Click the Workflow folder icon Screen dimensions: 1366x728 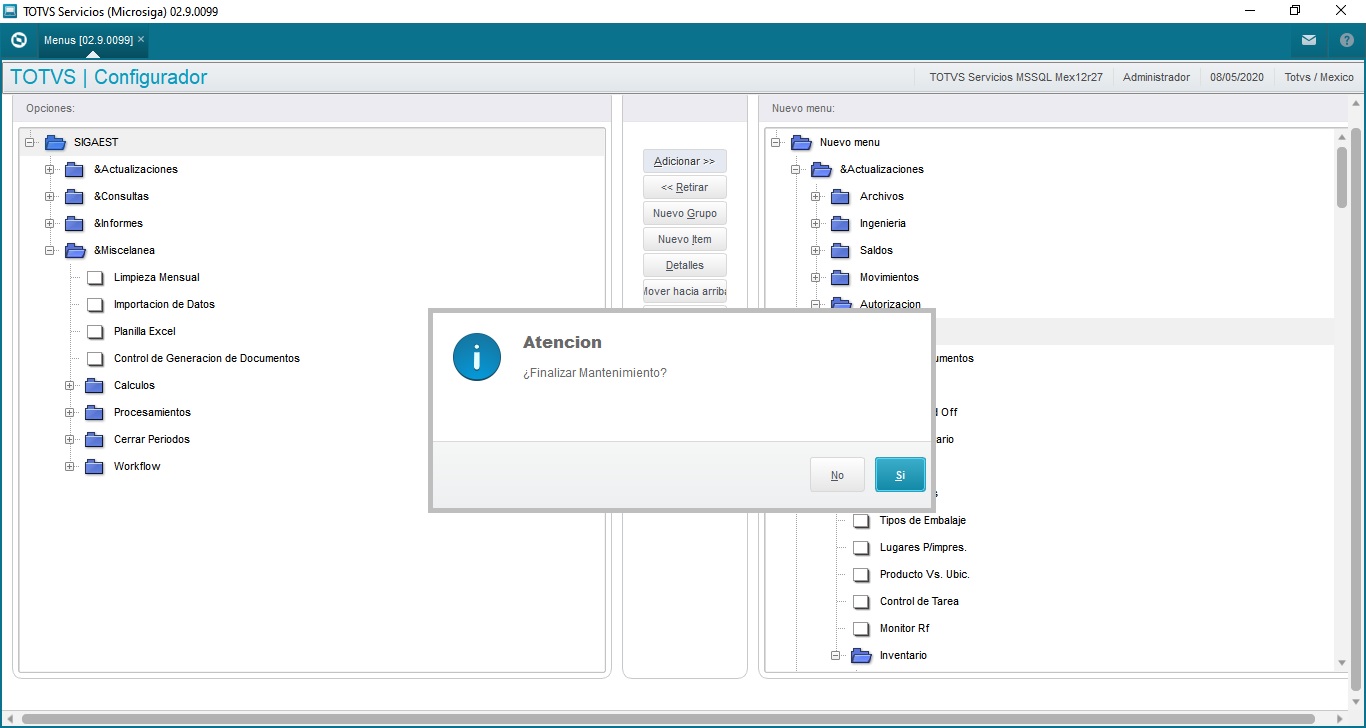pyautogui.click(x=94, y=466)
